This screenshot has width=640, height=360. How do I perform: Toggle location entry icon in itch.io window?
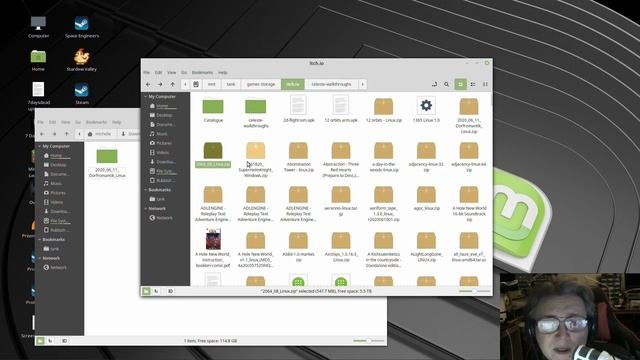(x=434, y=84)
